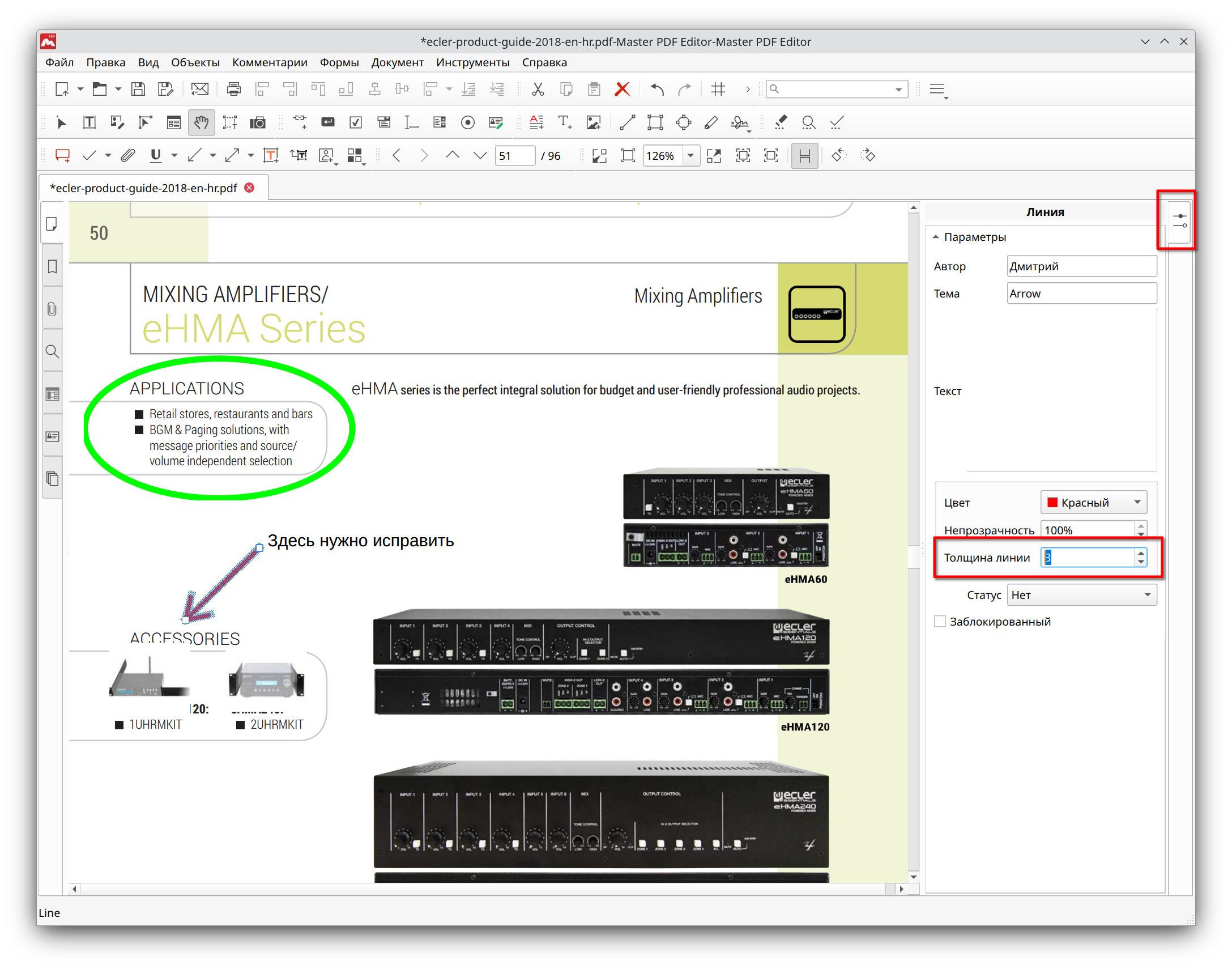Open the underline annotation dropdown arrow
This screenshot has height=969, width=1232.
coord(174,155)
